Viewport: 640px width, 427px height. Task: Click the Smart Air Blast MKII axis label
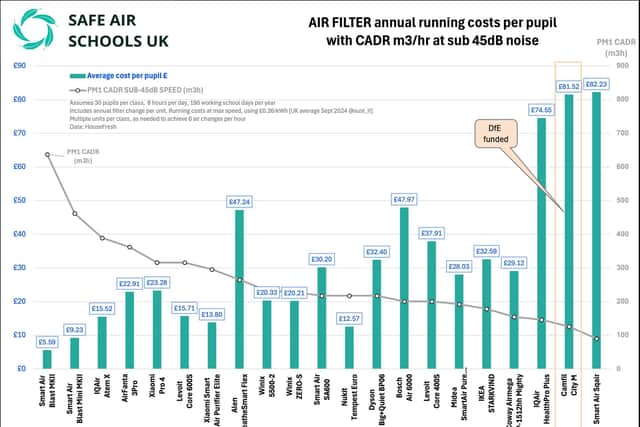pos(47,390)
